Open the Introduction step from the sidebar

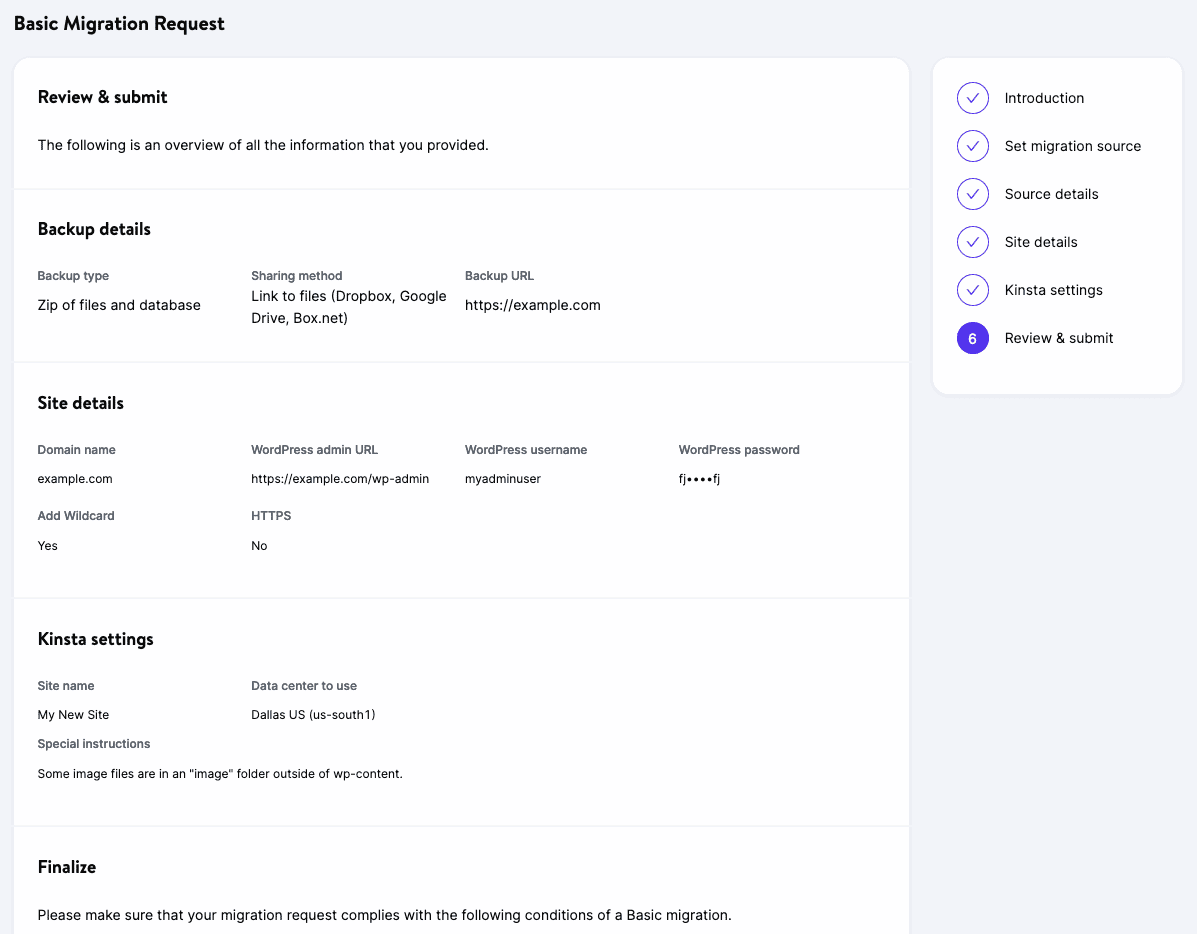pos(1044,98)
